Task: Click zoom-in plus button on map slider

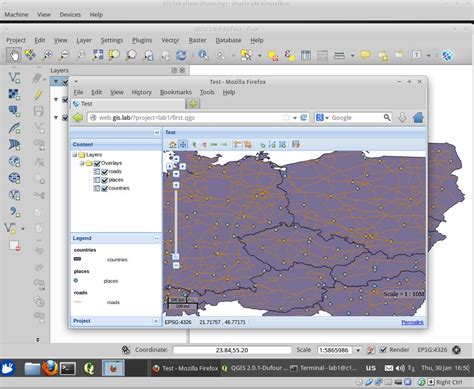Action: click(176, 185)
